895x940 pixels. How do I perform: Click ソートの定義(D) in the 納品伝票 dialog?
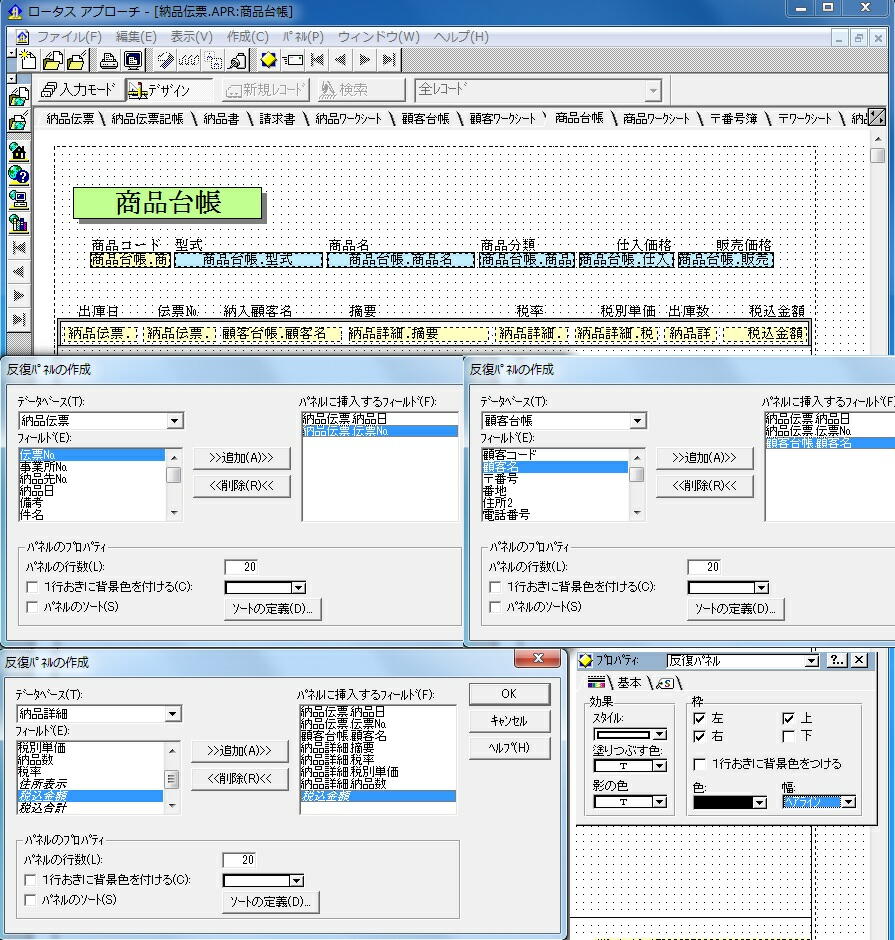[272, 609]
